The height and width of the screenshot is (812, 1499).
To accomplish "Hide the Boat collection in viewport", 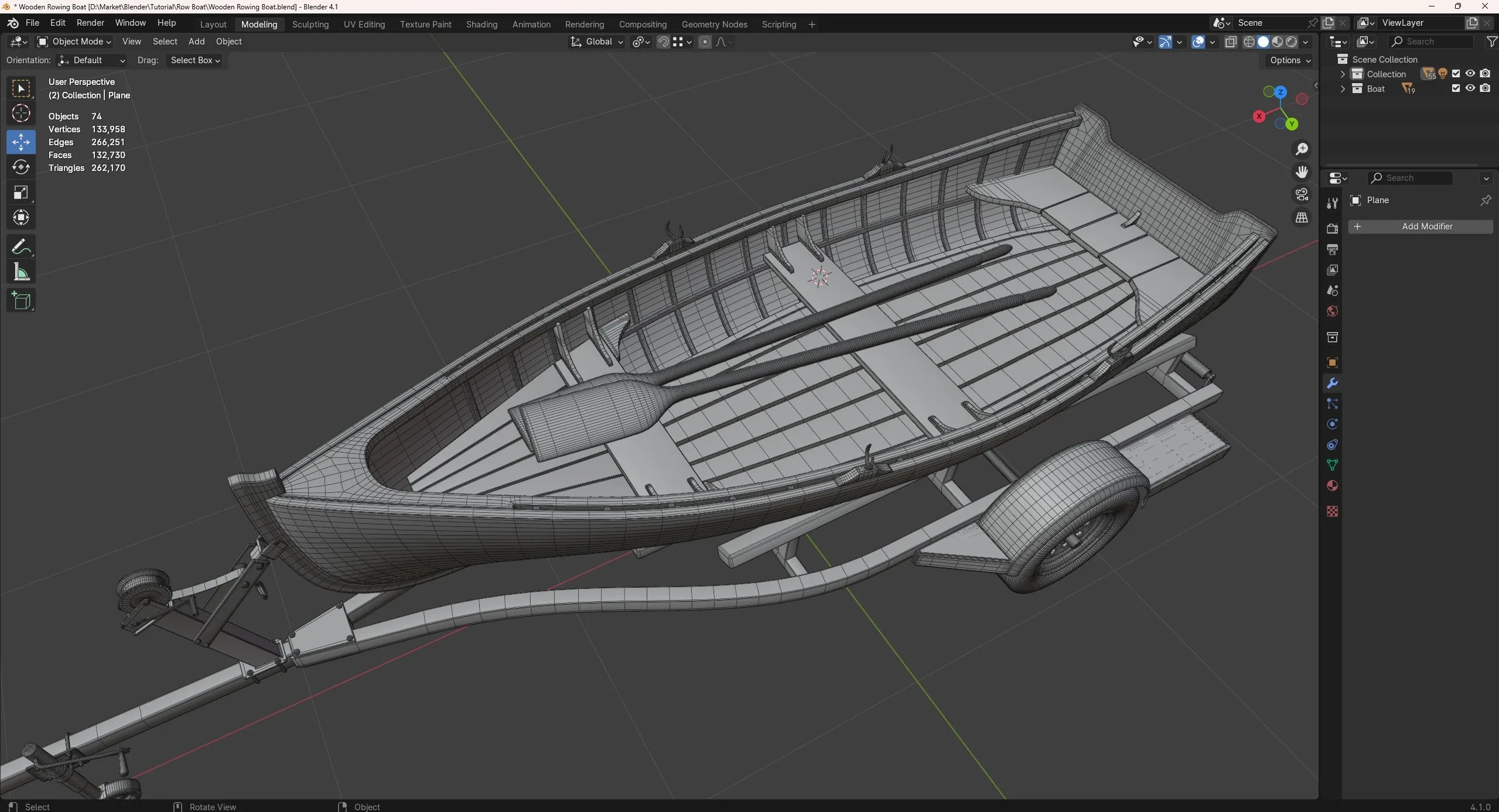I will coord(1470,88).
